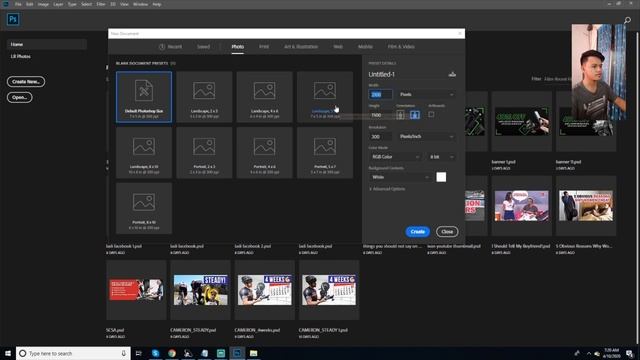The height and width of the screenshot is (360, 640).
Task: Click microphone icon in taskbar search
Action: 123,353
